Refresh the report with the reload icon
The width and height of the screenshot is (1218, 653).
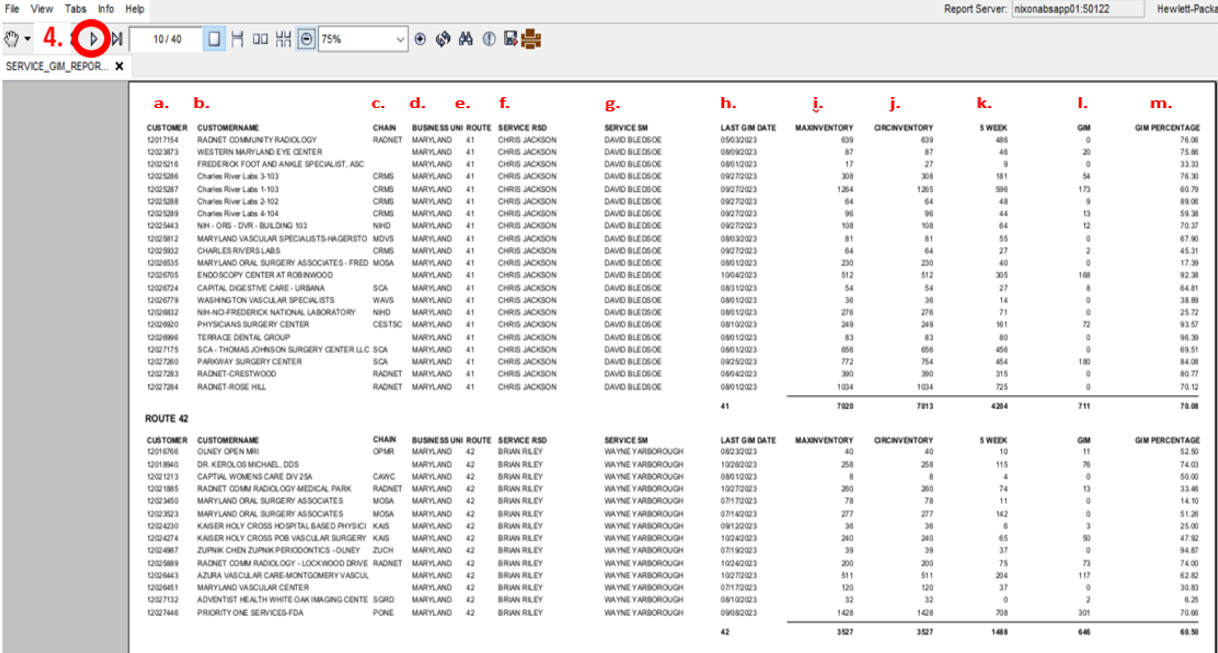(442, 39)
